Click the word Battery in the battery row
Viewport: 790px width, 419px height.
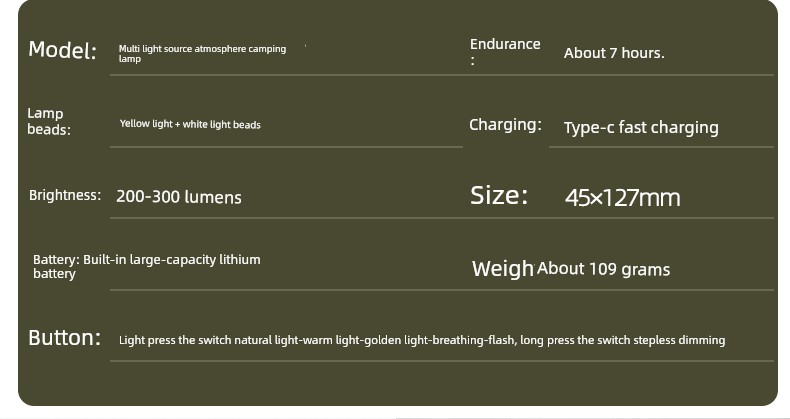pos(56,260)
